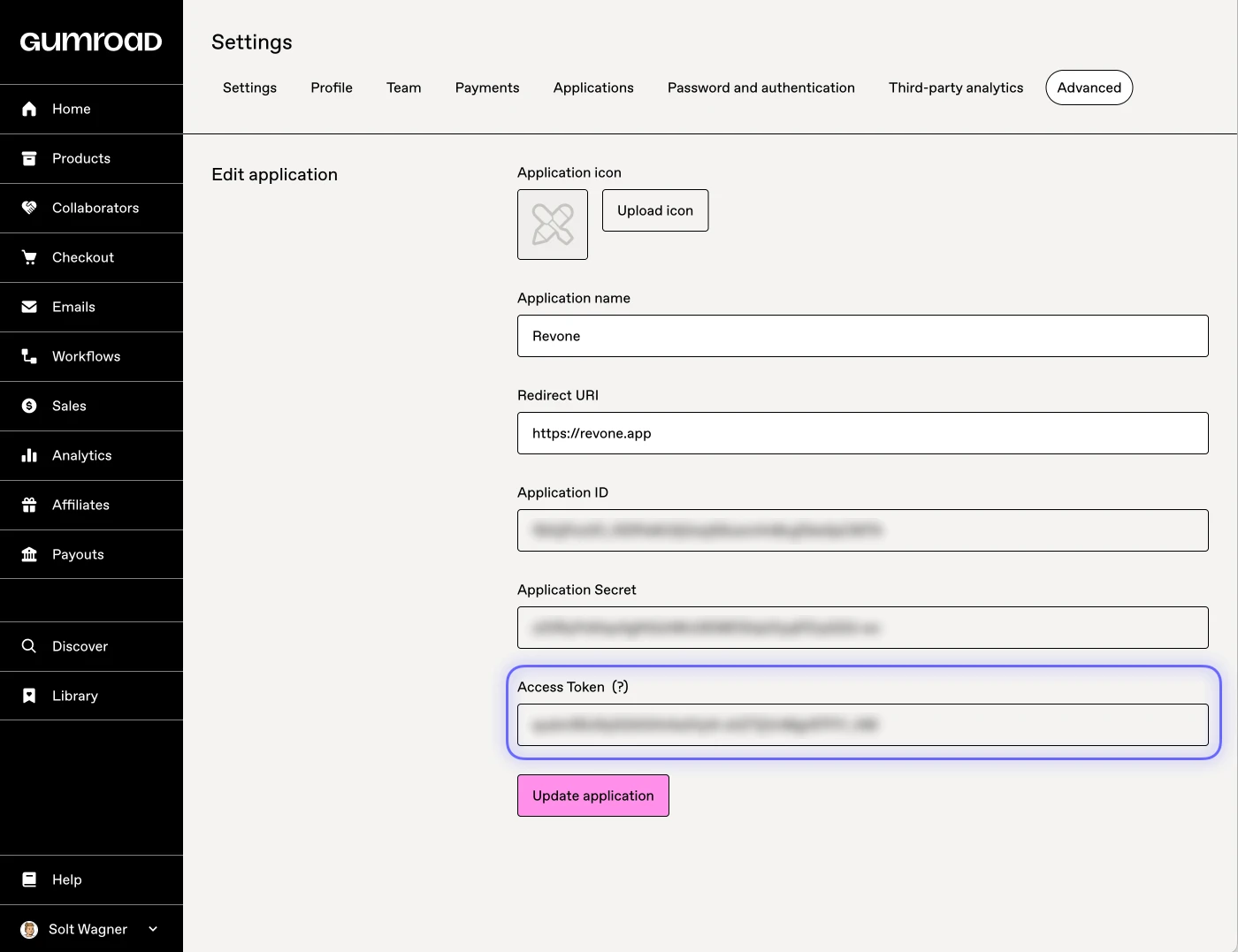1238x952 pixels.
Task: Expand the Solt Wagner account chevron
Action: [x=153, y=929]
